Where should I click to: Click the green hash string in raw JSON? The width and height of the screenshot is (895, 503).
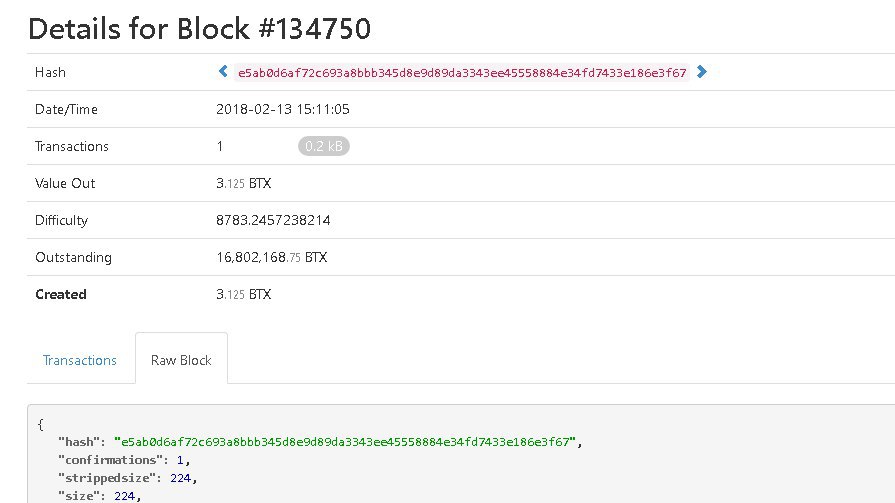(x=345, y=441)
